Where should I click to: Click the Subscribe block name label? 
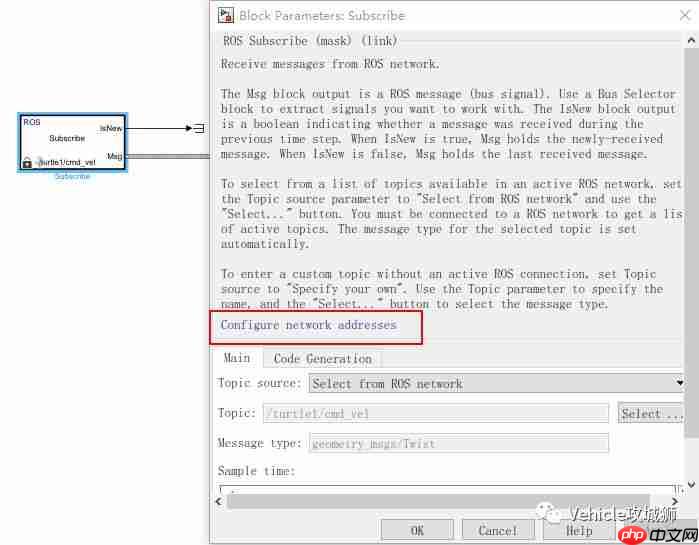72,176
